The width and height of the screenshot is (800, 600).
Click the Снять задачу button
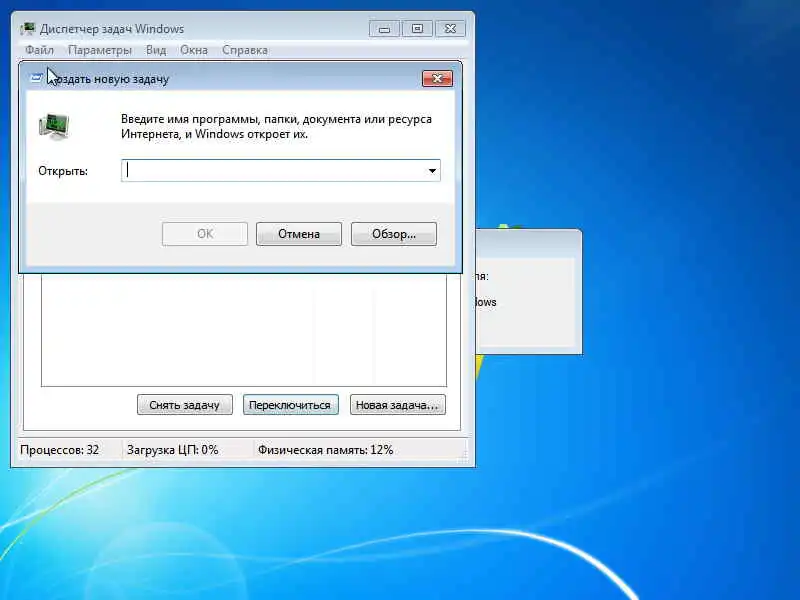[x=185, y=405]
